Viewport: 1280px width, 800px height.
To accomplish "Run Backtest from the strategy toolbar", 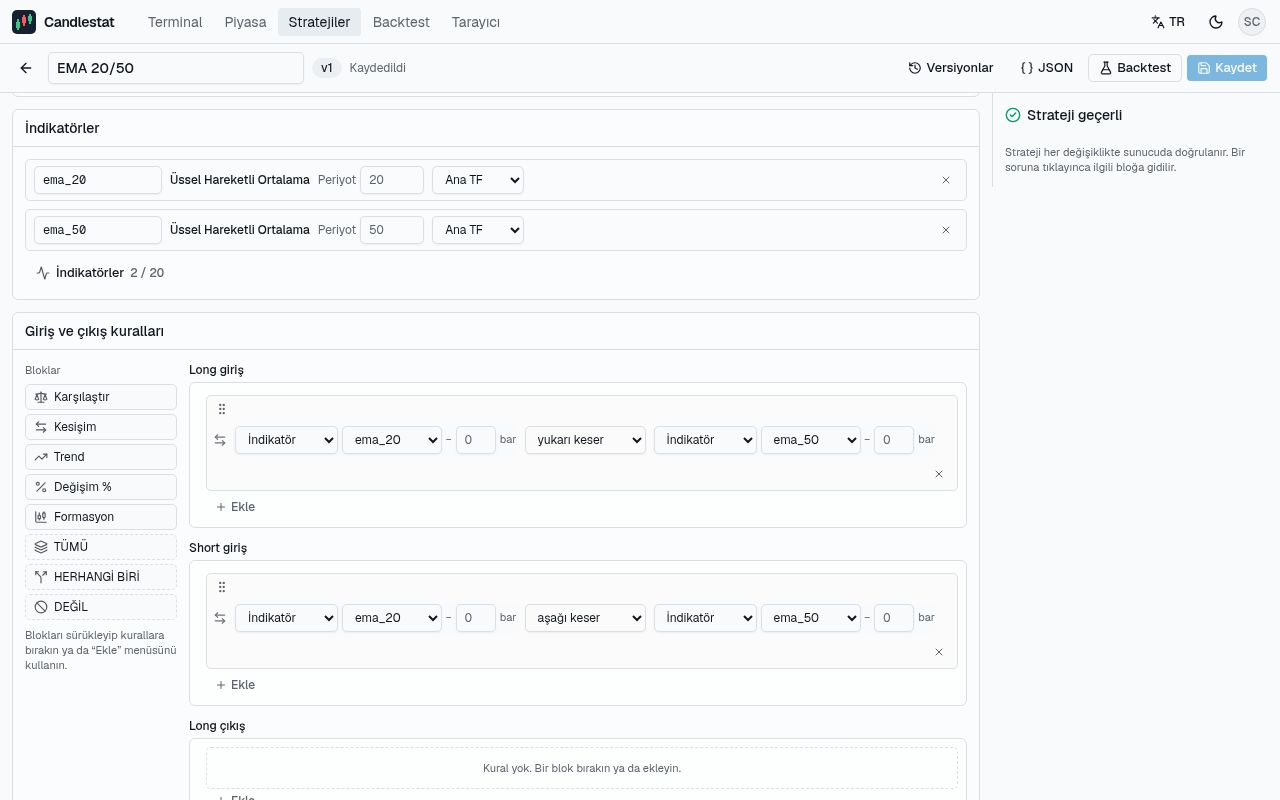I will click(x=1135, y=68).
